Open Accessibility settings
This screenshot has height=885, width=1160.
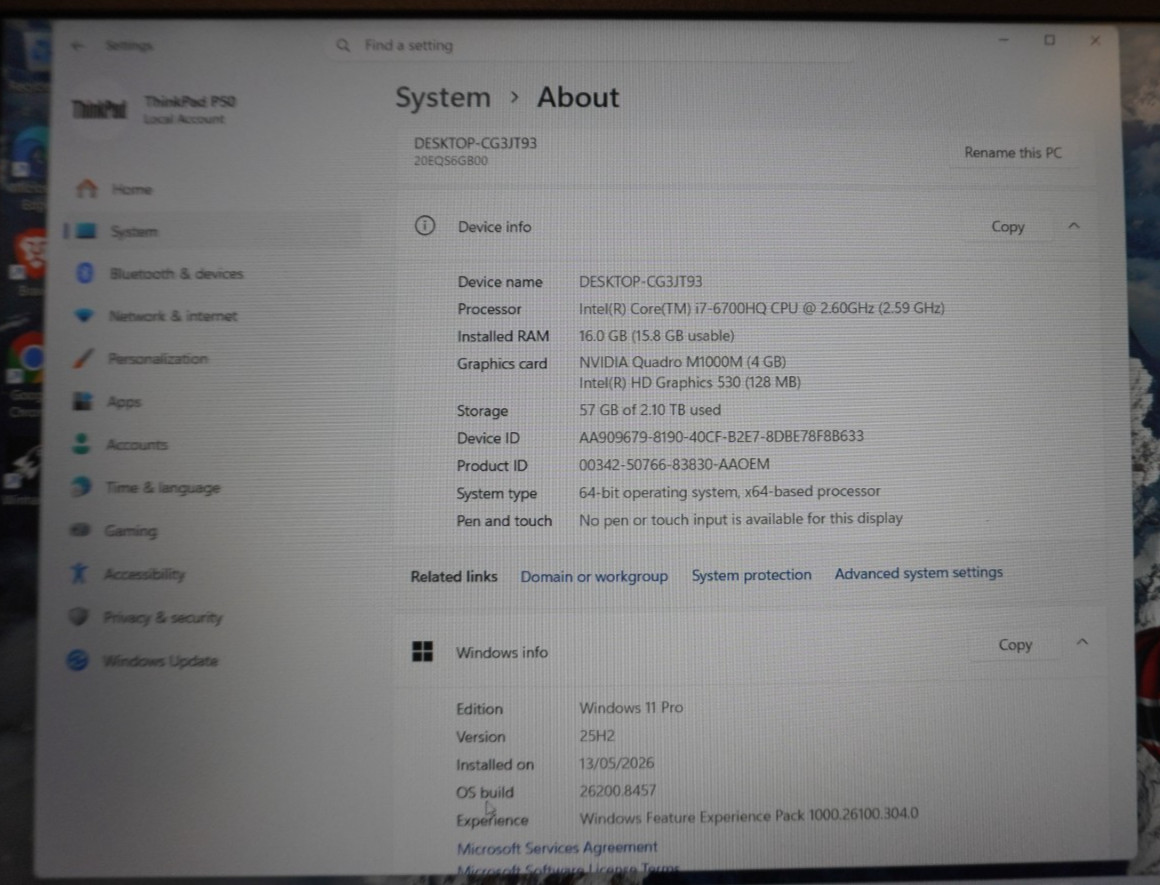144,573
